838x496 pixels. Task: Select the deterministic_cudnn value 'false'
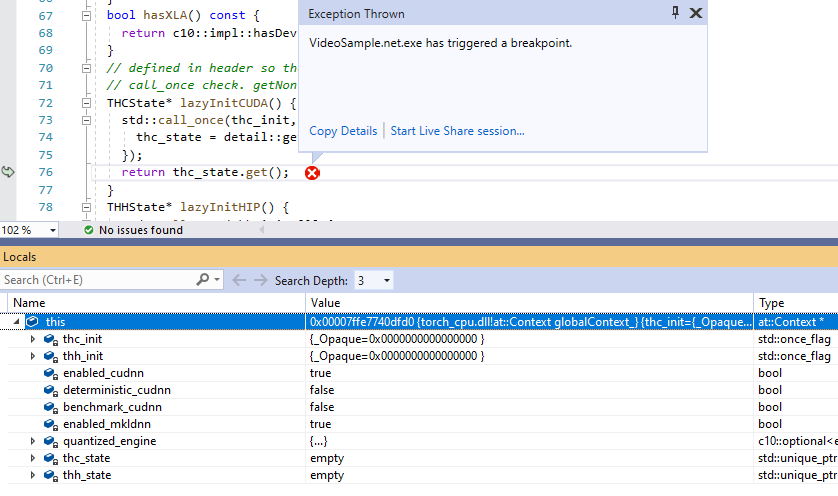tap(322, 390)
